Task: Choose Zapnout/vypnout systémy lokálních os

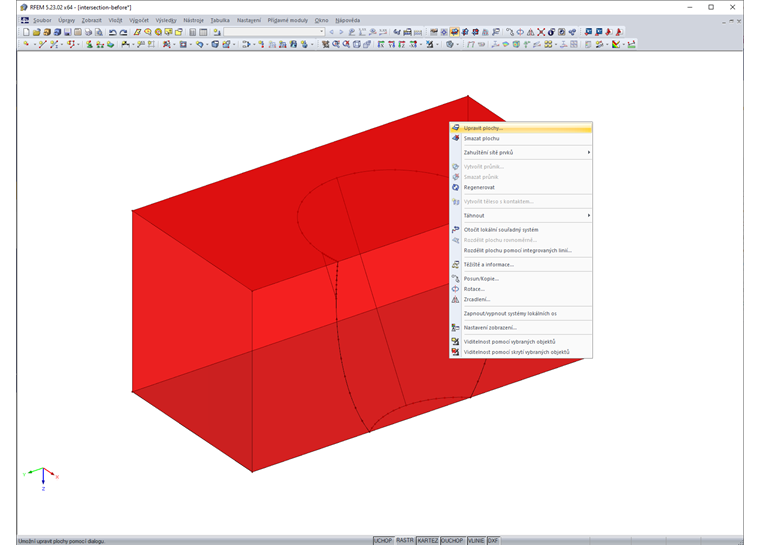Action: 521,314
